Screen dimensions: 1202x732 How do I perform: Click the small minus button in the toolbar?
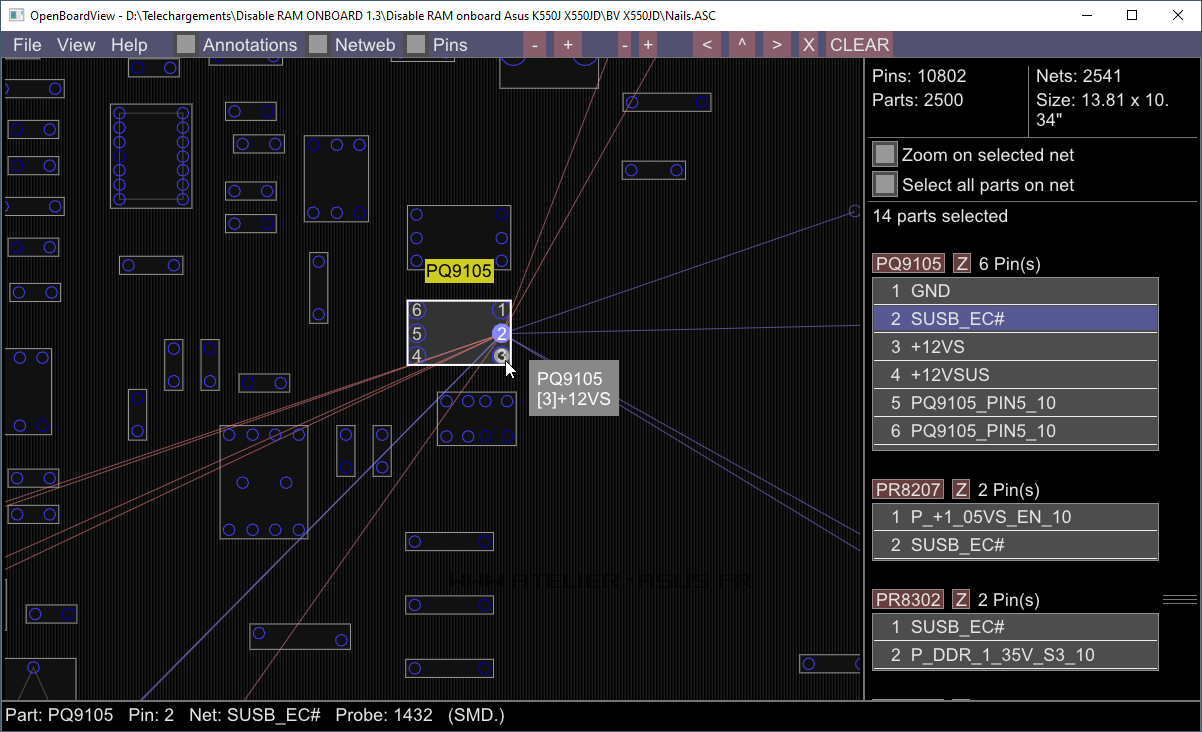pyautogui.click(x=624, y=45)
